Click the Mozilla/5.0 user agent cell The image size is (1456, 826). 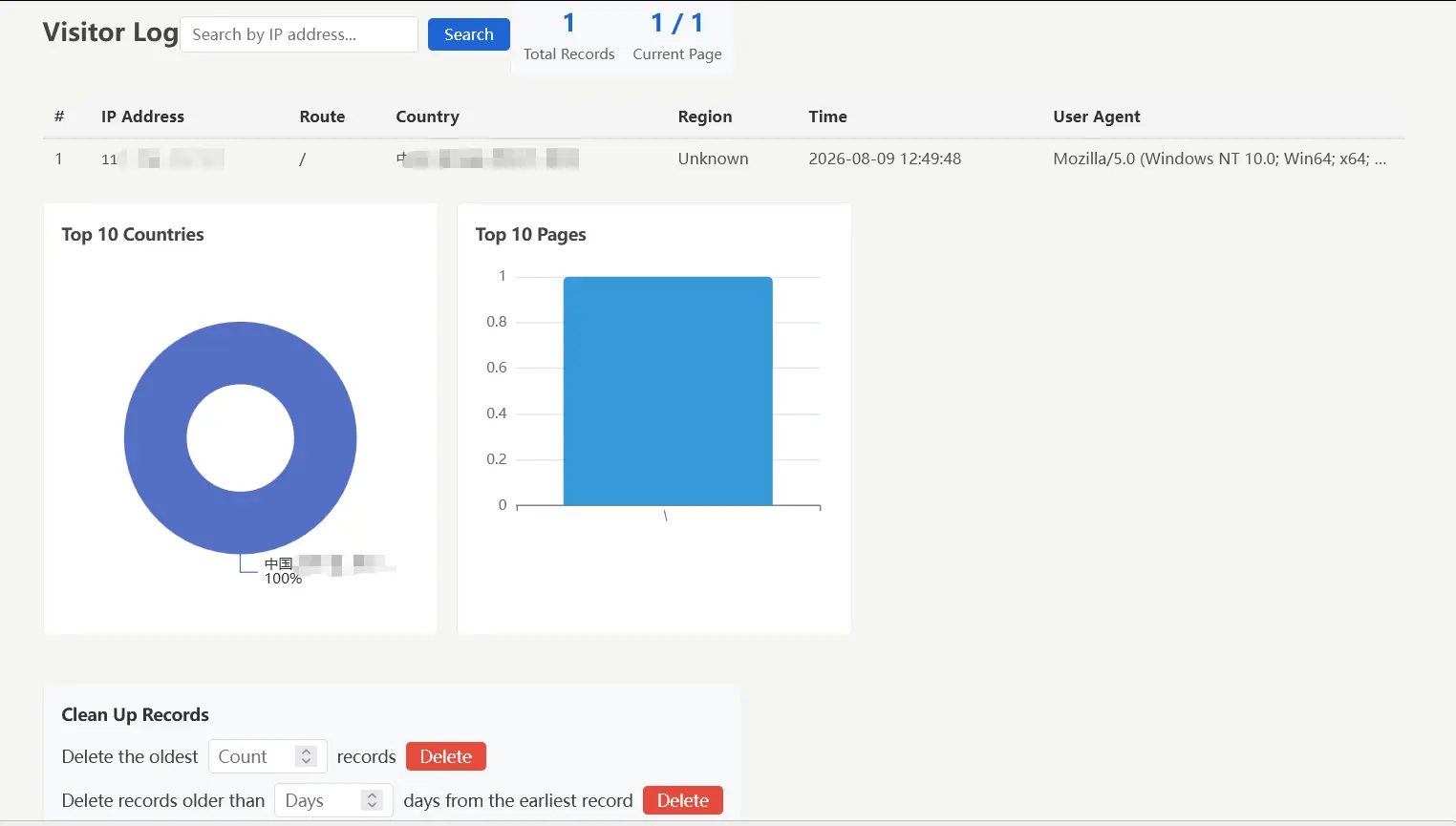coord(1219,159)
